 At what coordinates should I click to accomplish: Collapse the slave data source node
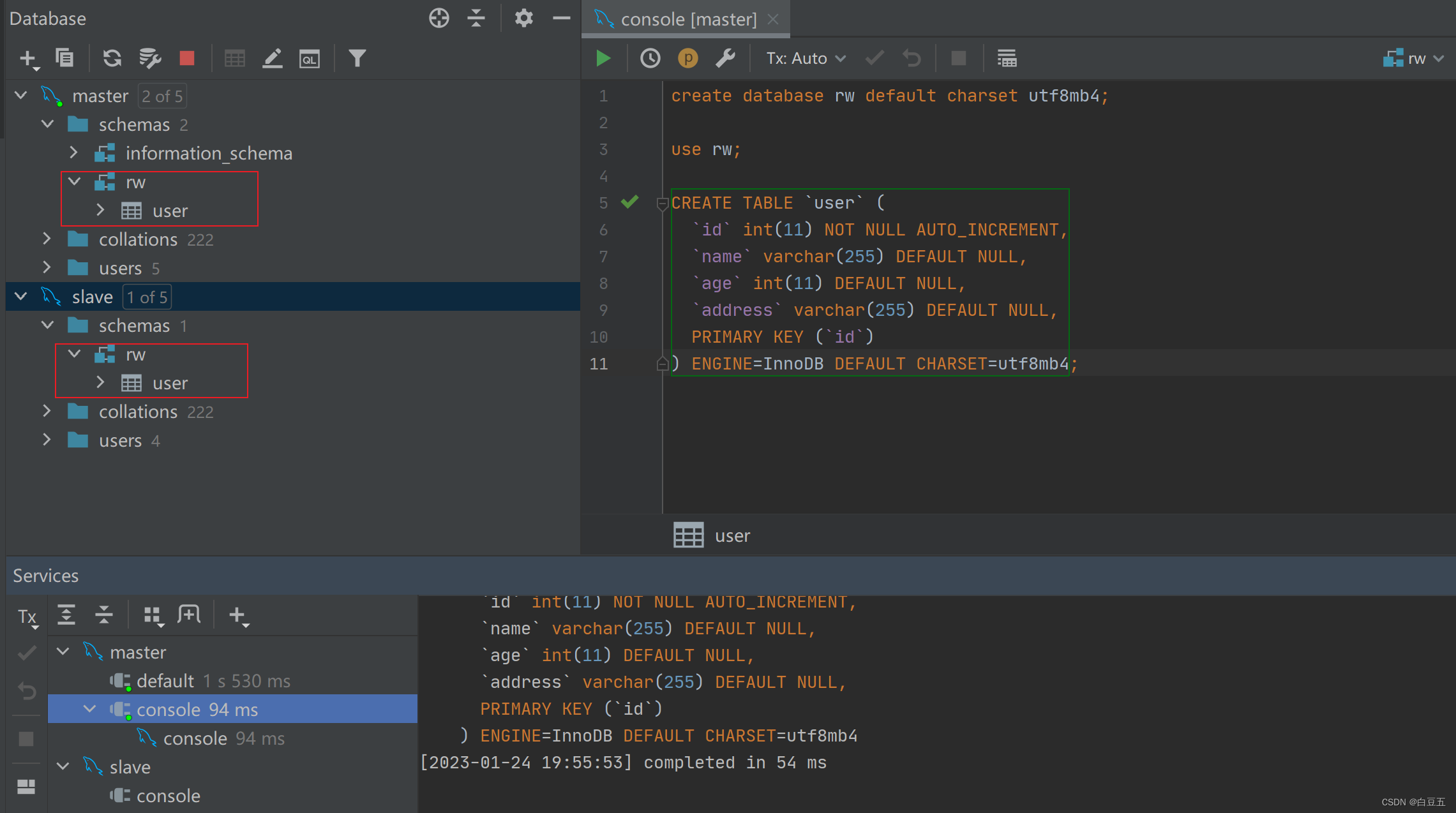20,296
